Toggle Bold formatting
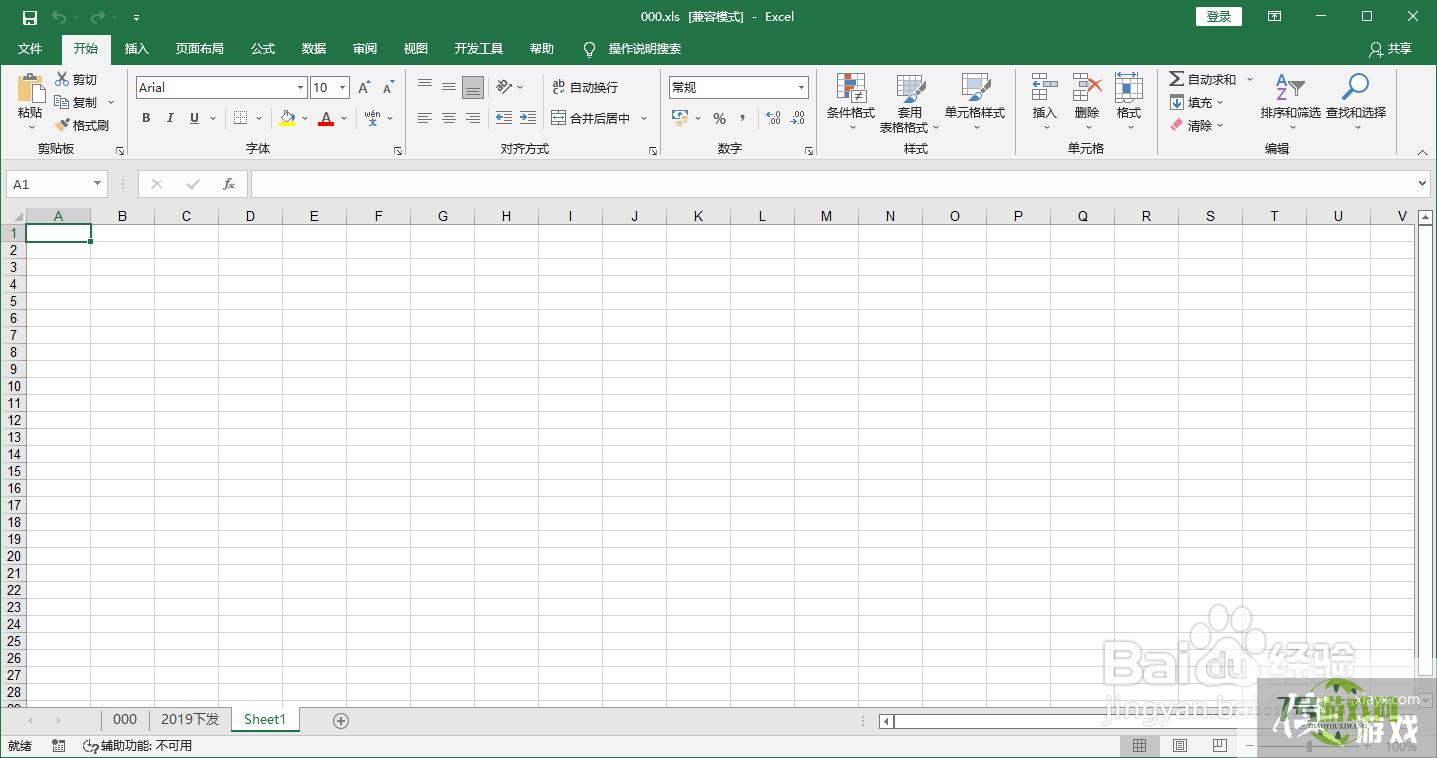 click(146, 118)
